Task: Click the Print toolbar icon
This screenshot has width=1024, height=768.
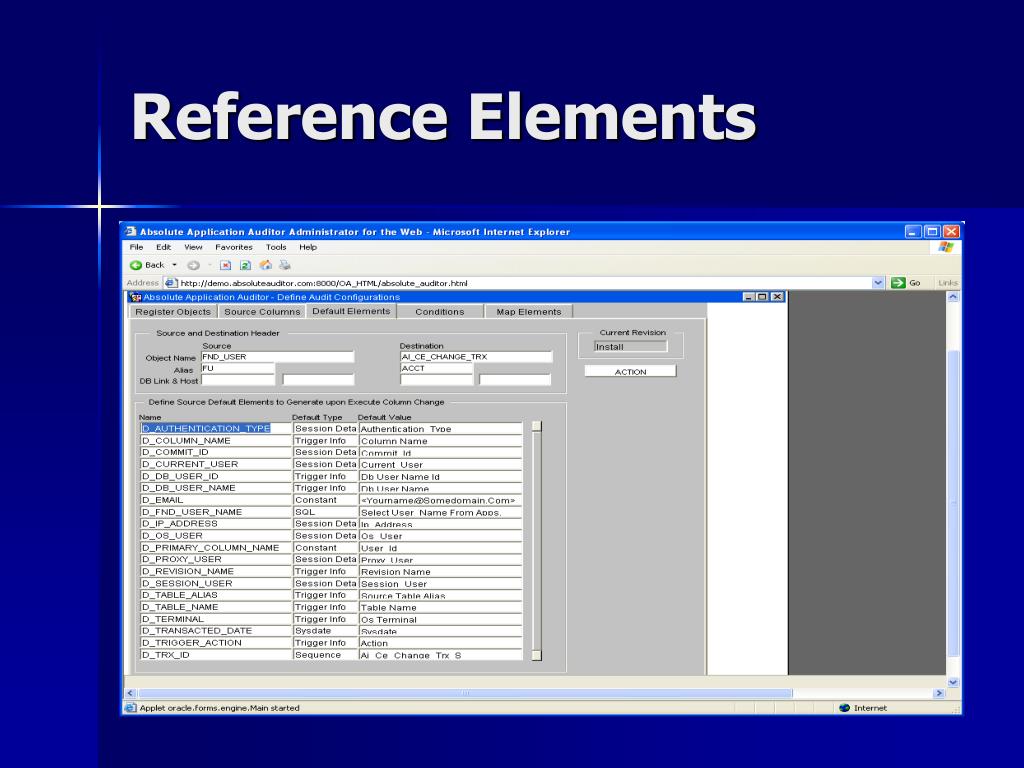Action: [x=285, y=265]
